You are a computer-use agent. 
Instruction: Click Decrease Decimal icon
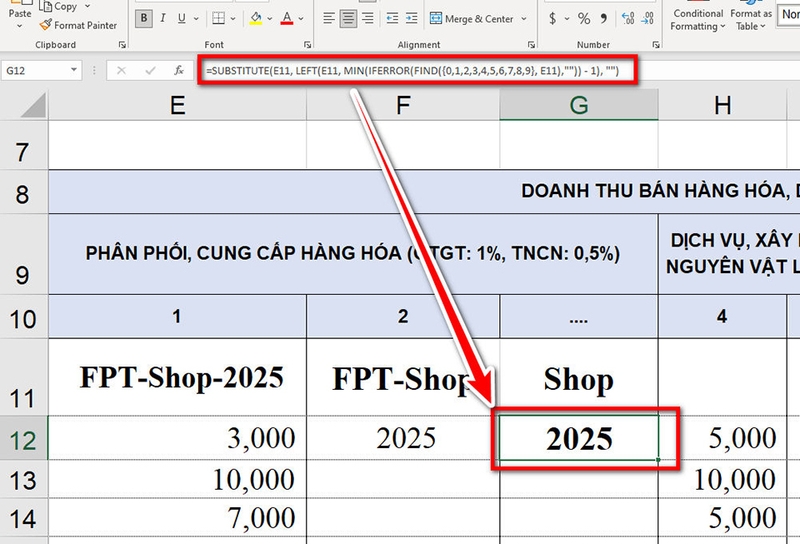[647, 19]
